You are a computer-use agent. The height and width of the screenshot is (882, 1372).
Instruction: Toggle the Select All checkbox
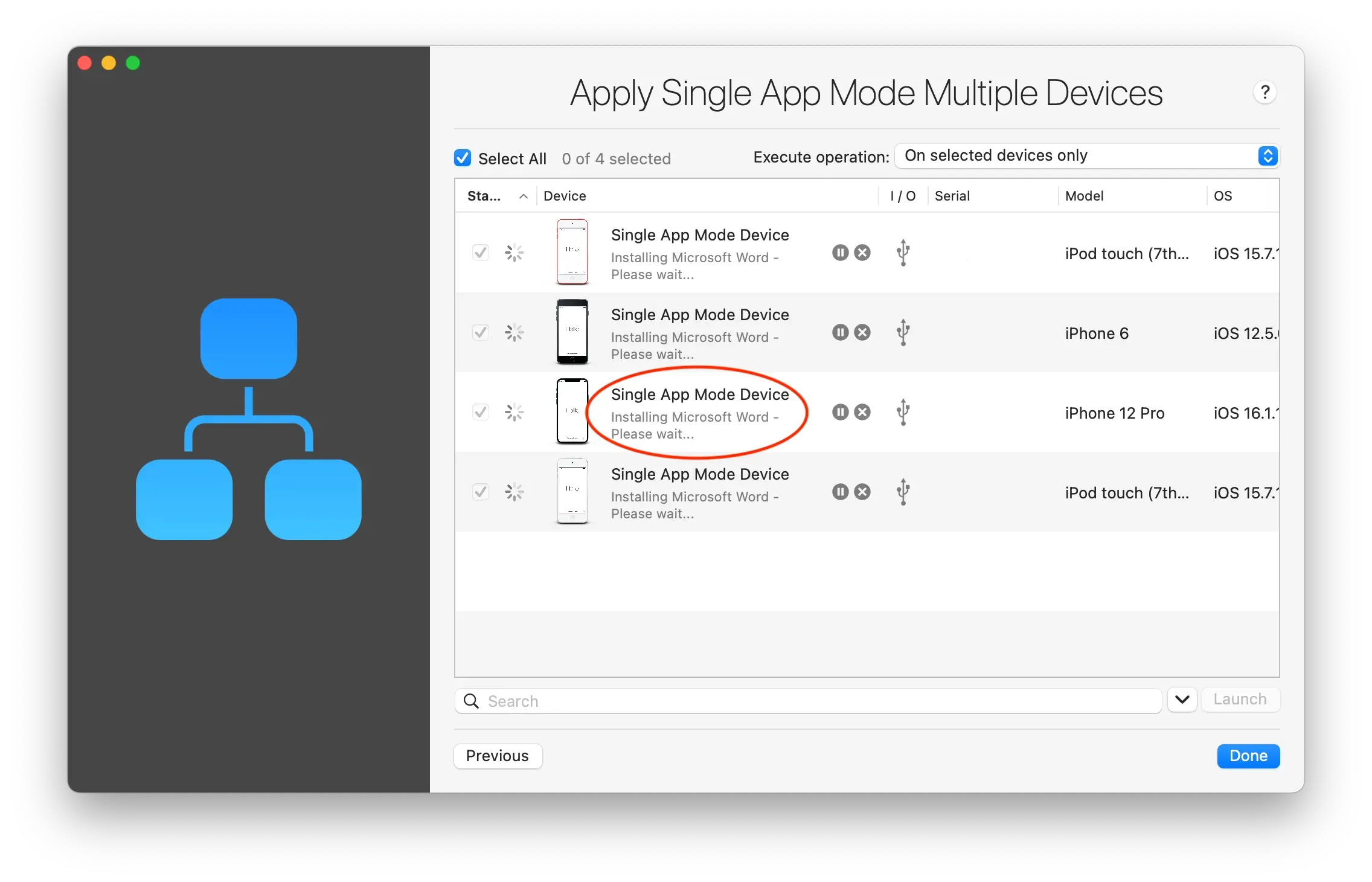[463, 158]
